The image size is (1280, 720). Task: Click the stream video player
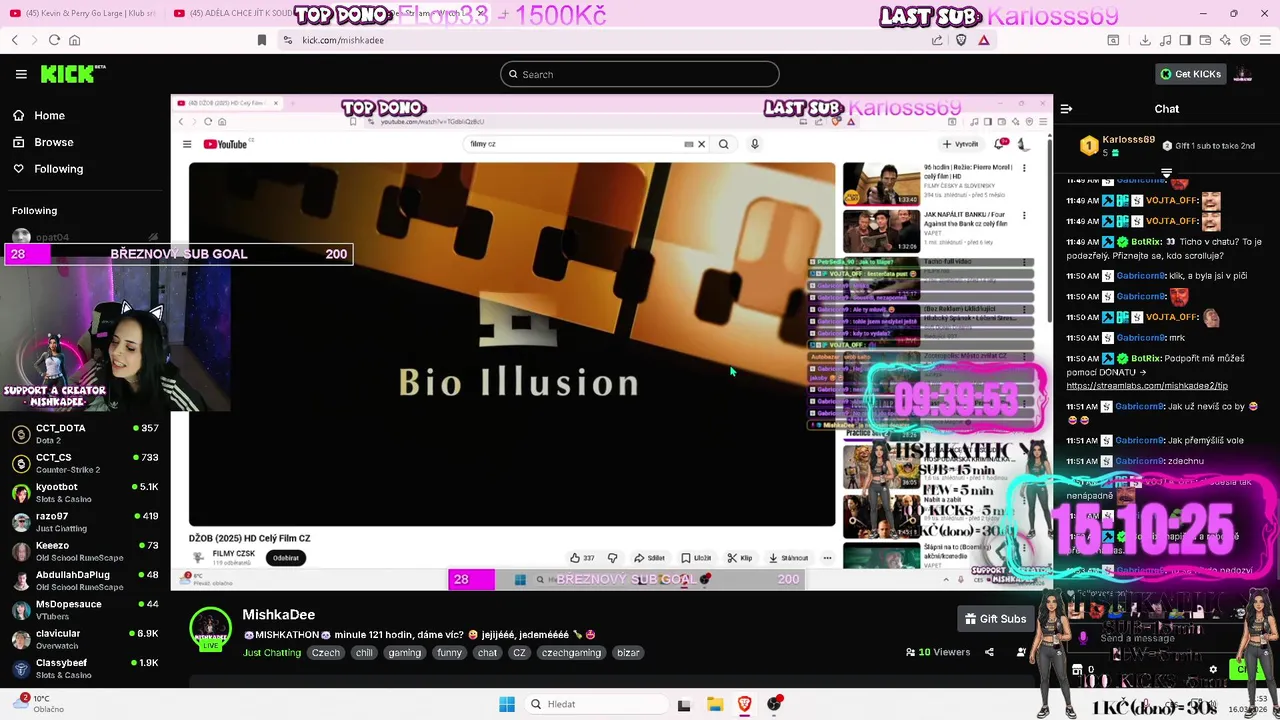point(611,340)
